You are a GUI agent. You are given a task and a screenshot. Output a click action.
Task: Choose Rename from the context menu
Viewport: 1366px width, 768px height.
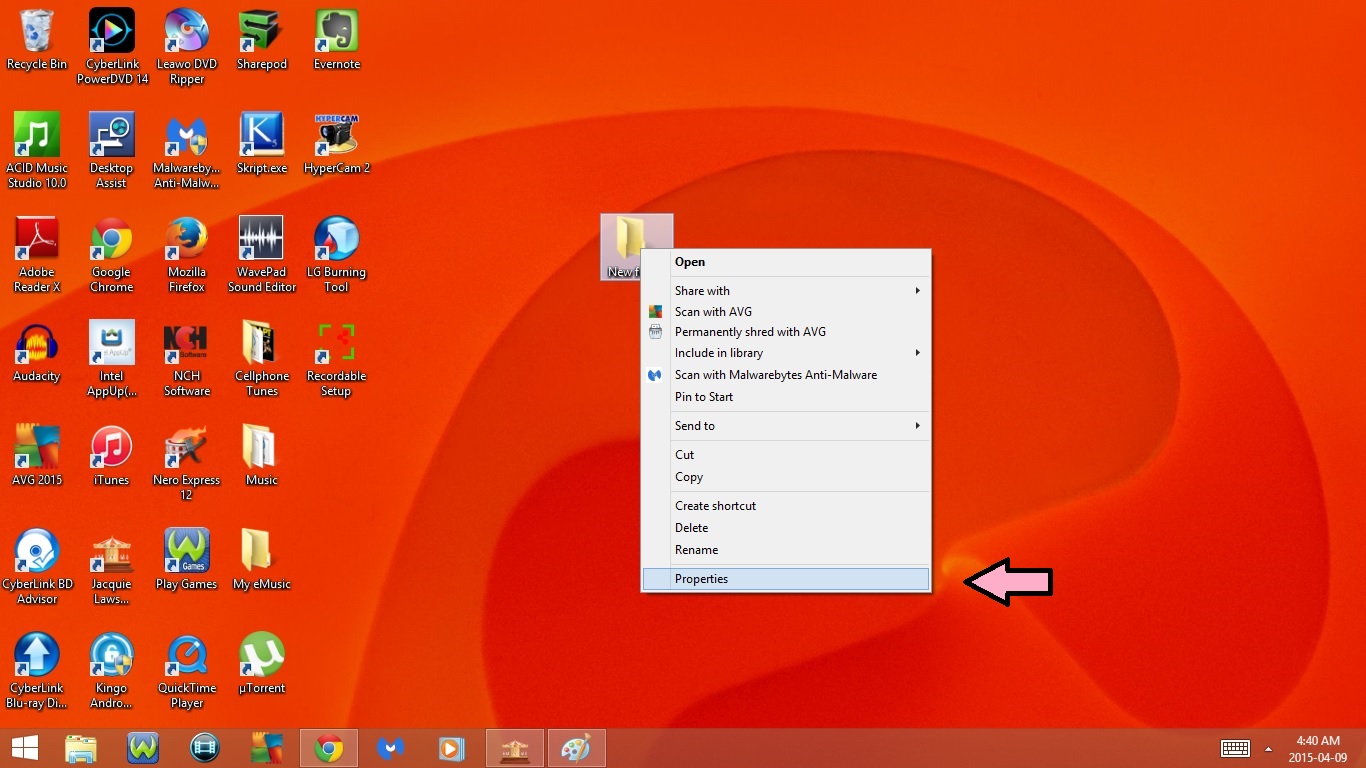[786, 550]
